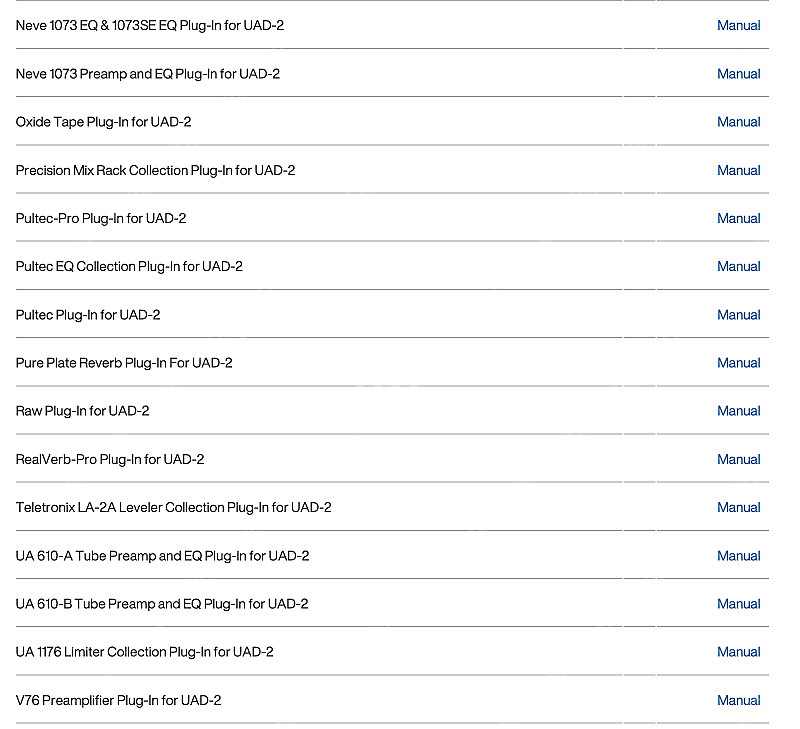Viewport: 800px width, 729px height.
Task: Open Manual link for UA 610-B Tube Preamp
Action: pyautogui.click(x=738, y=604)
